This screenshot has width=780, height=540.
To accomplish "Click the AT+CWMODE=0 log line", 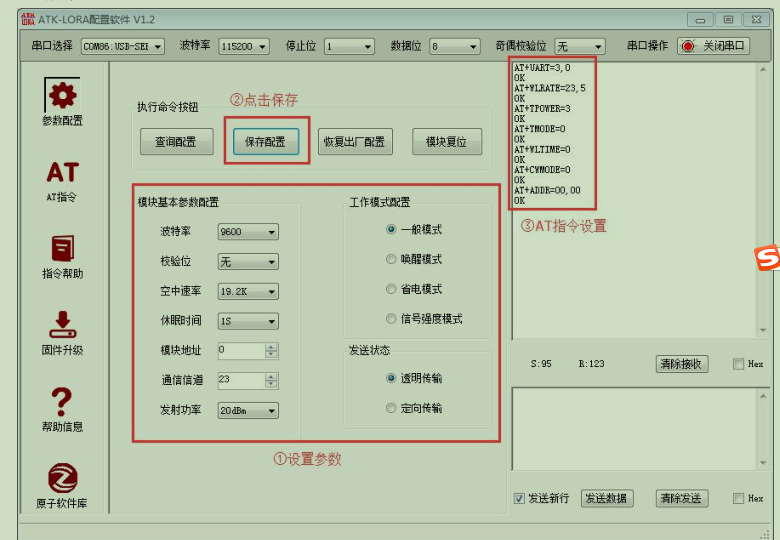I will (x=540, y=170).
